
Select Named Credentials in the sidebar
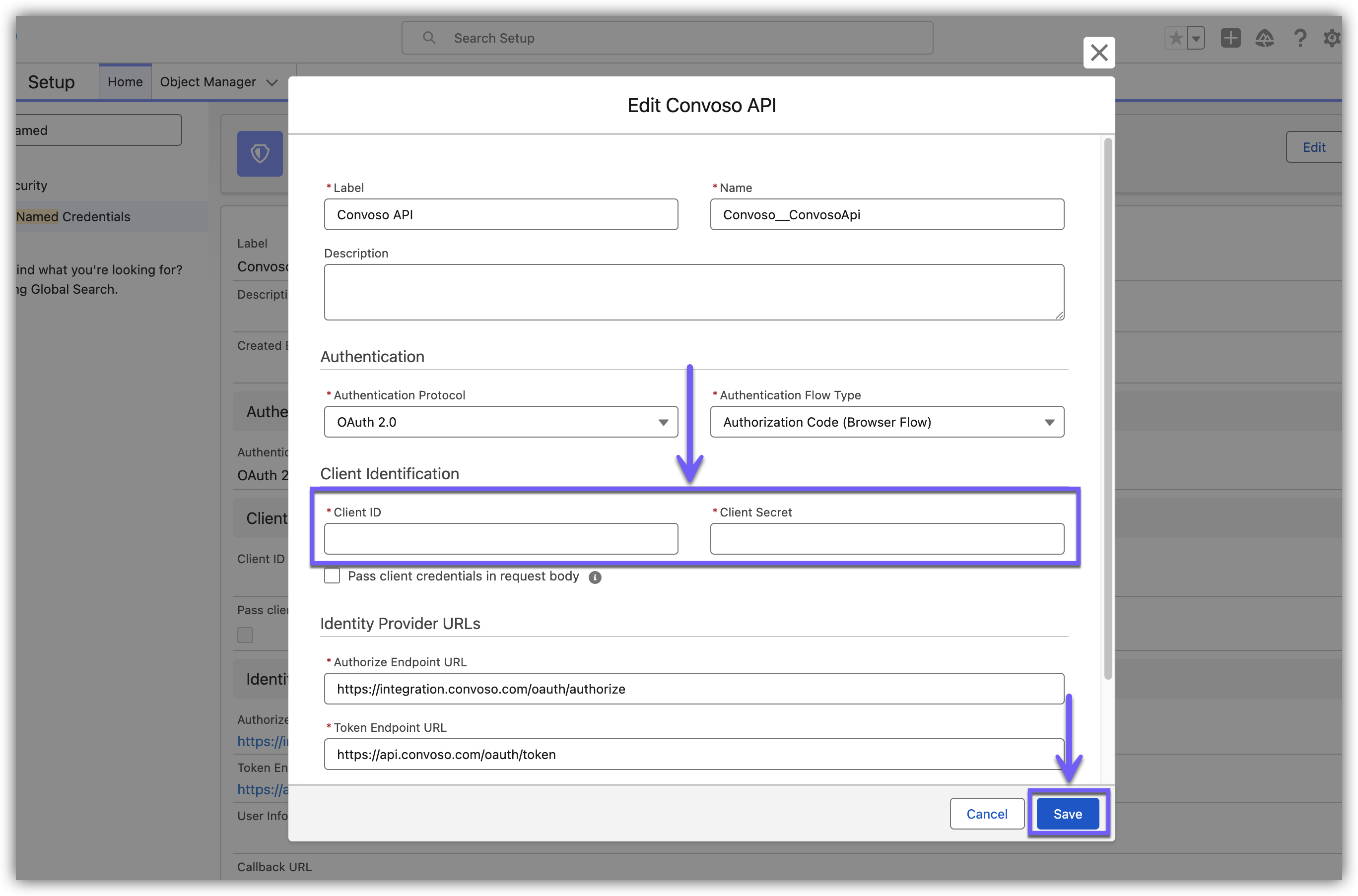[x=73, y=217]
